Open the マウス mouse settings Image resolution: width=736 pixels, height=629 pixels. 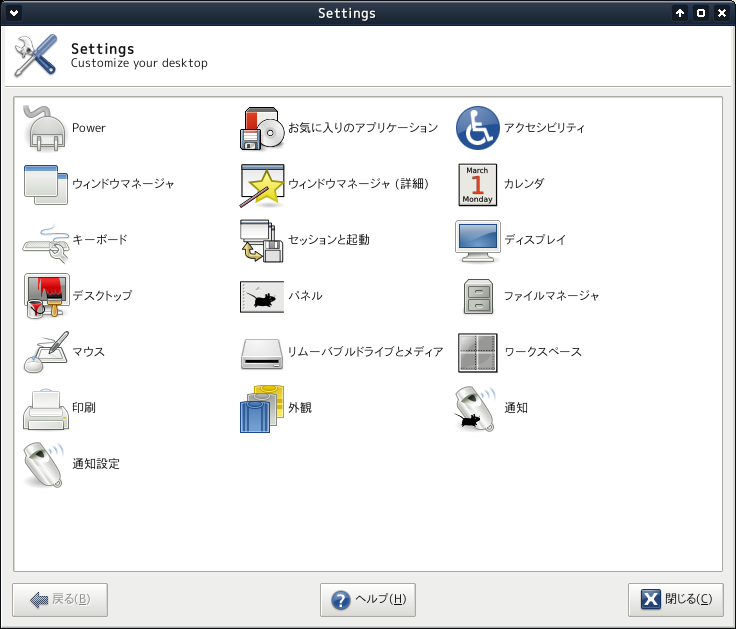45,352
